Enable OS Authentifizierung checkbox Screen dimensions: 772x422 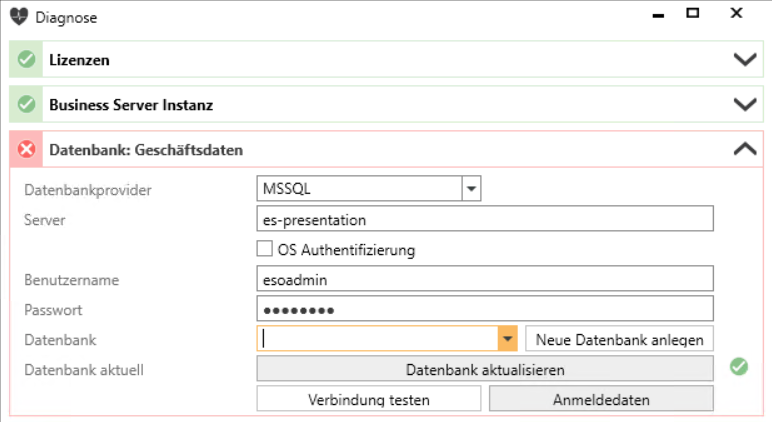click(x=264, y=249)
